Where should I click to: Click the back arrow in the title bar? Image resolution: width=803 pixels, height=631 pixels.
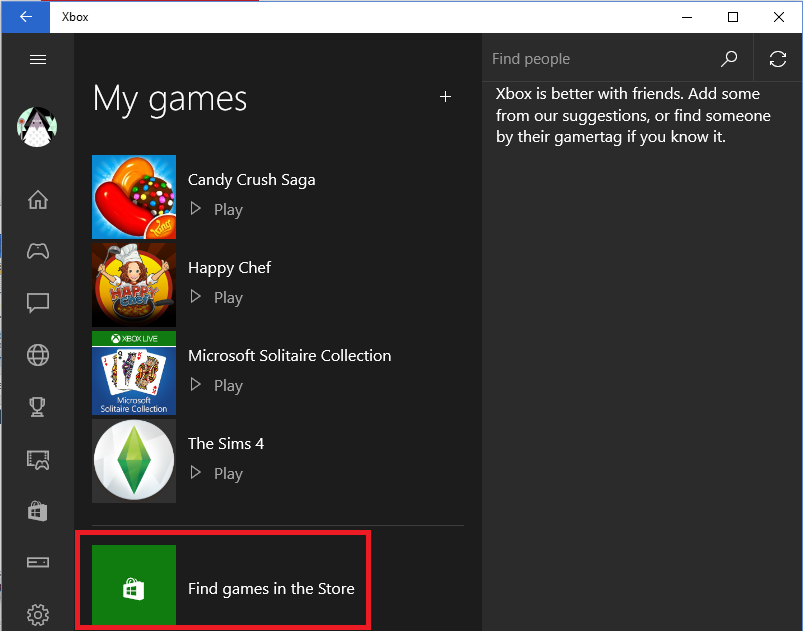(24, 17)
